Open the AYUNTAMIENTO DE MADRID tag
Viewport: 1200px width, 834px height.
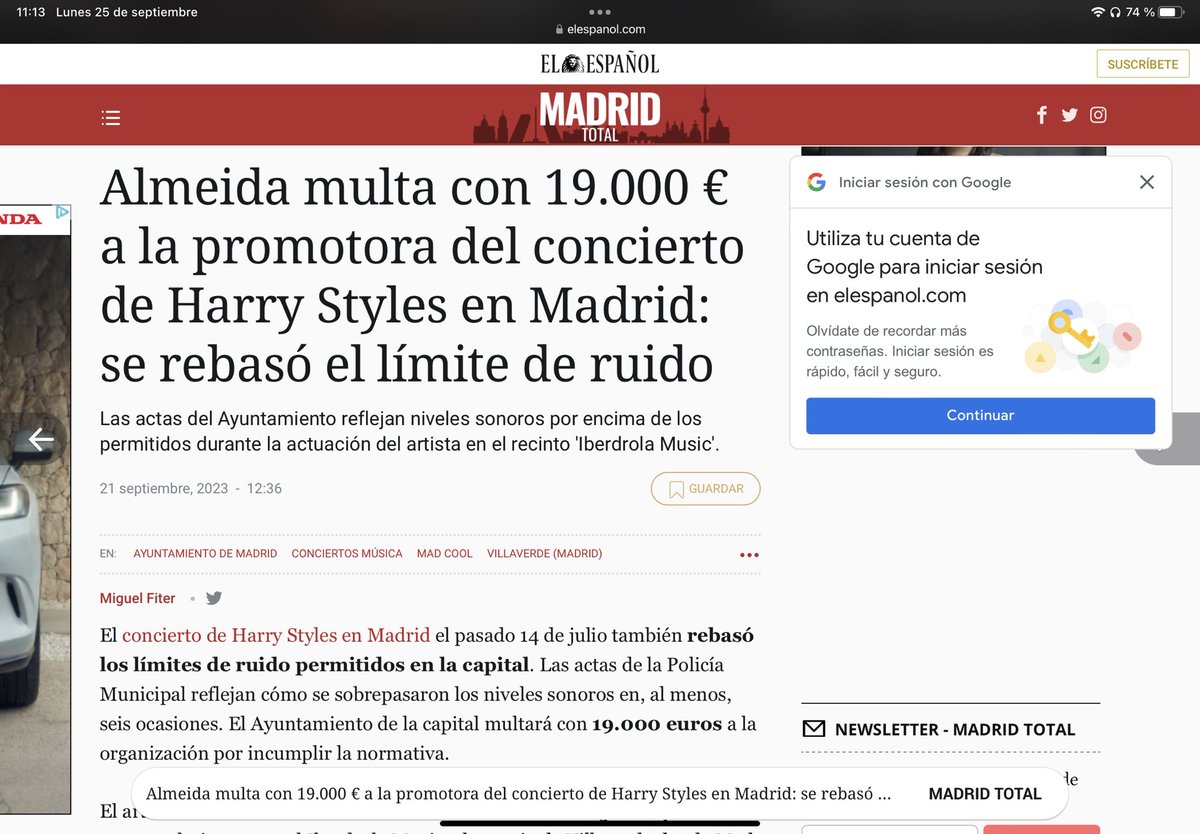(x=205, y=554)
